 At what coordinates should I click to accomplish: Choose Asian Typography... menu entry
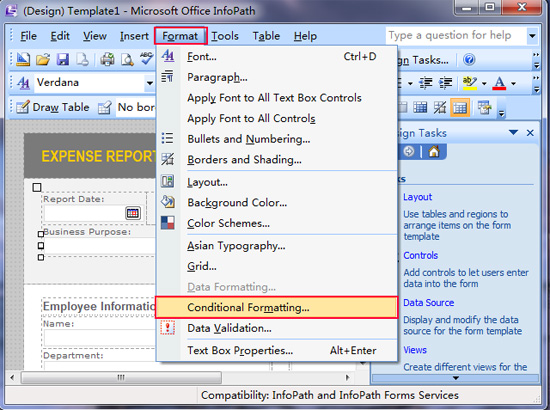click(276, 246)
